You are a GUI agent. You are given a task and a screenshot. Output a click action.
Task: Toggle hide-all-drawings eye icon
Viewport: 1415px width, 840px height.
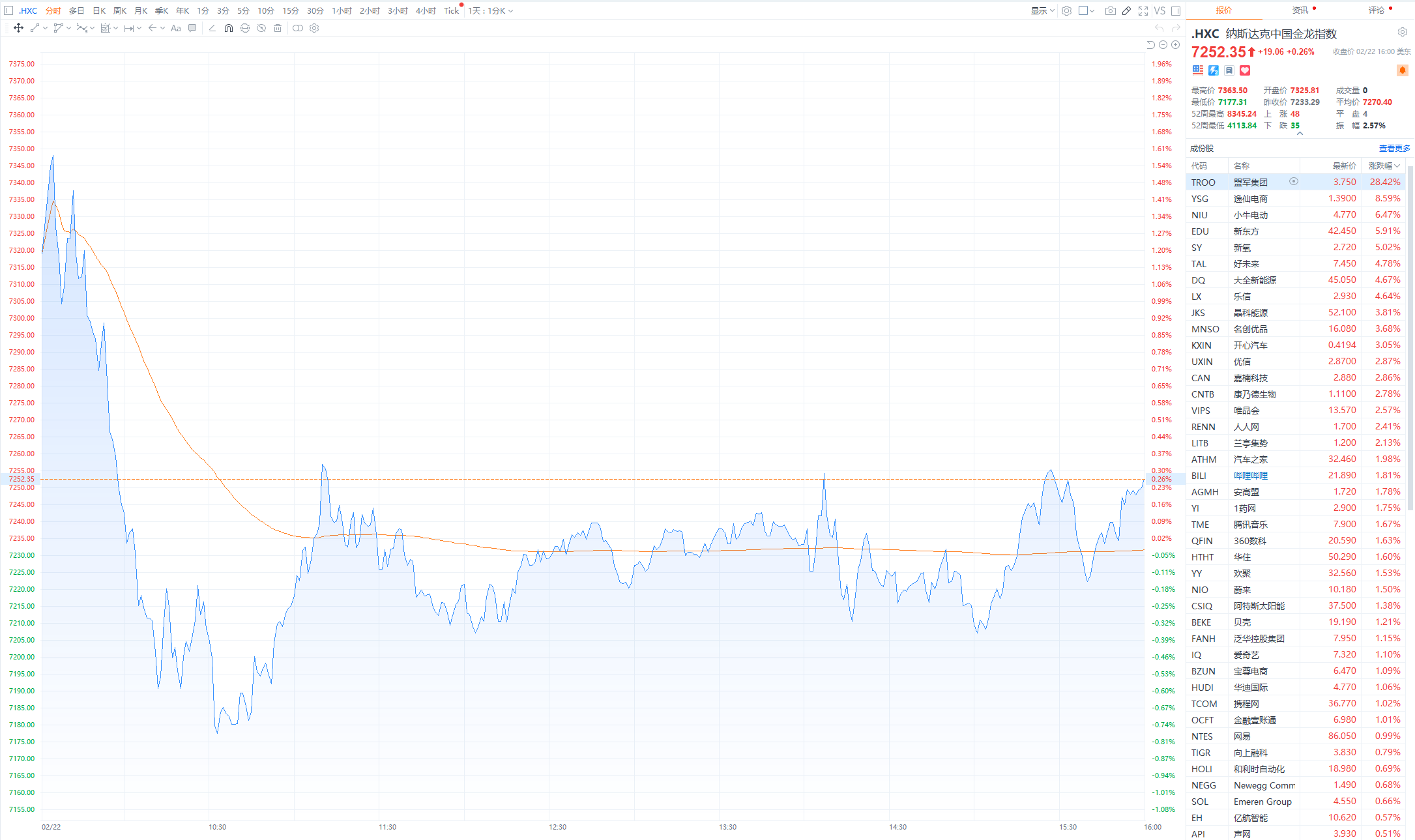[261, 28]
